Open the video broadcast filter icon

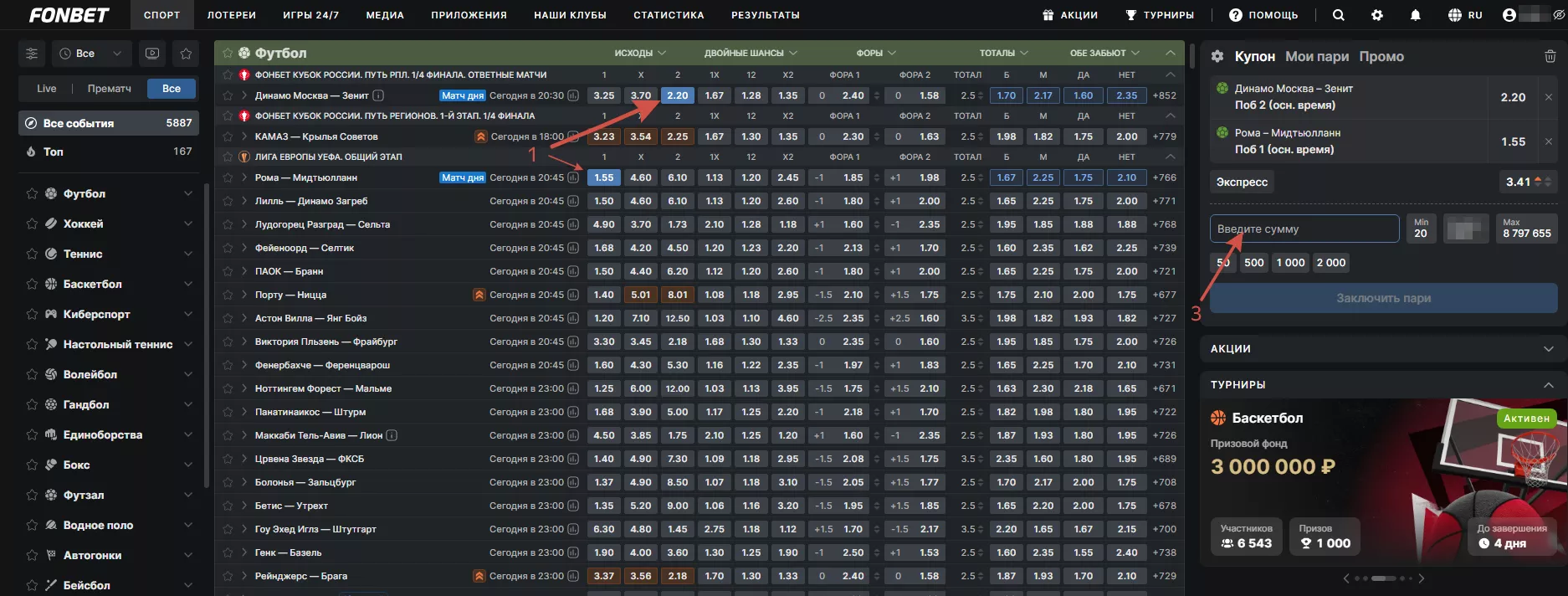click(152, 54)
